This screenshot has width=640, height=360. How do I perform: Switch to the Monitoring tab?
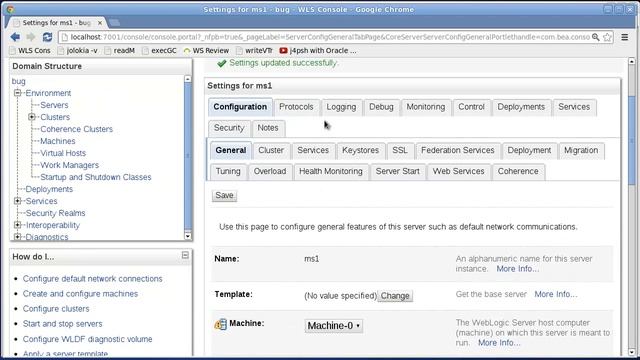coord(426,107)
